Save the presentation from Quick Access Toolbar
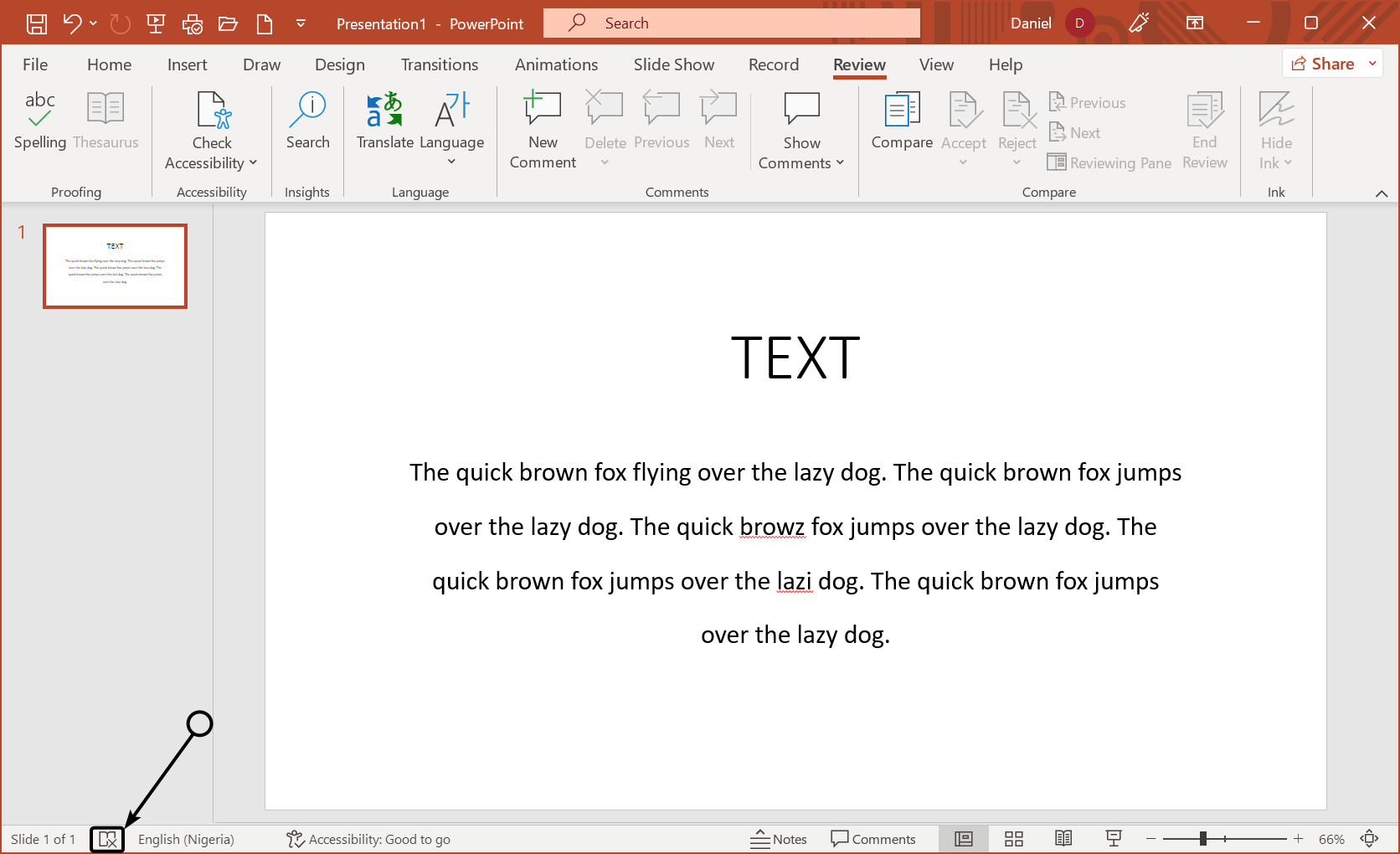 (x=37, y=23)
